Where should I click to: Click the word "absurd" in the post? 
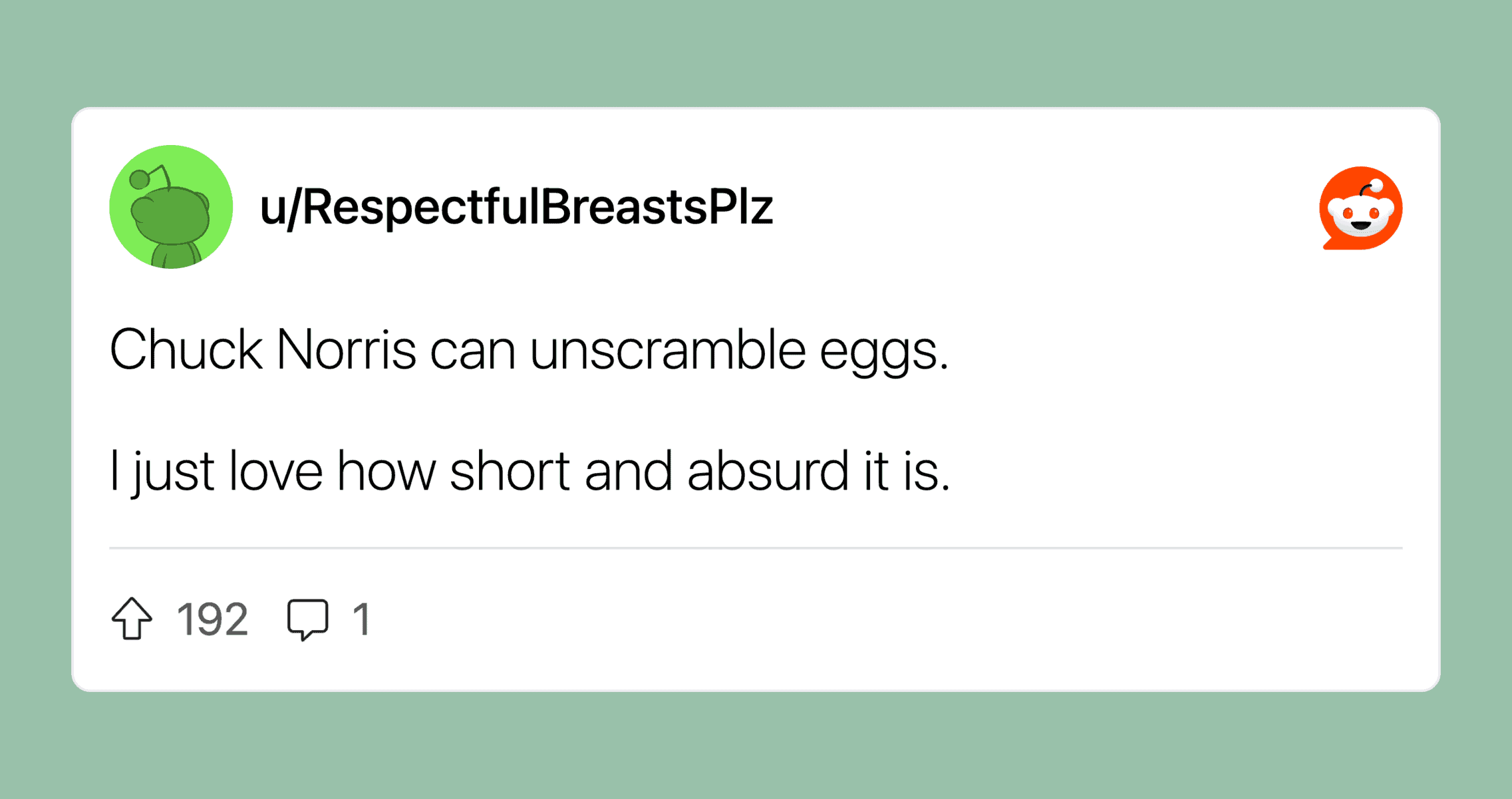tap(768, 471)
